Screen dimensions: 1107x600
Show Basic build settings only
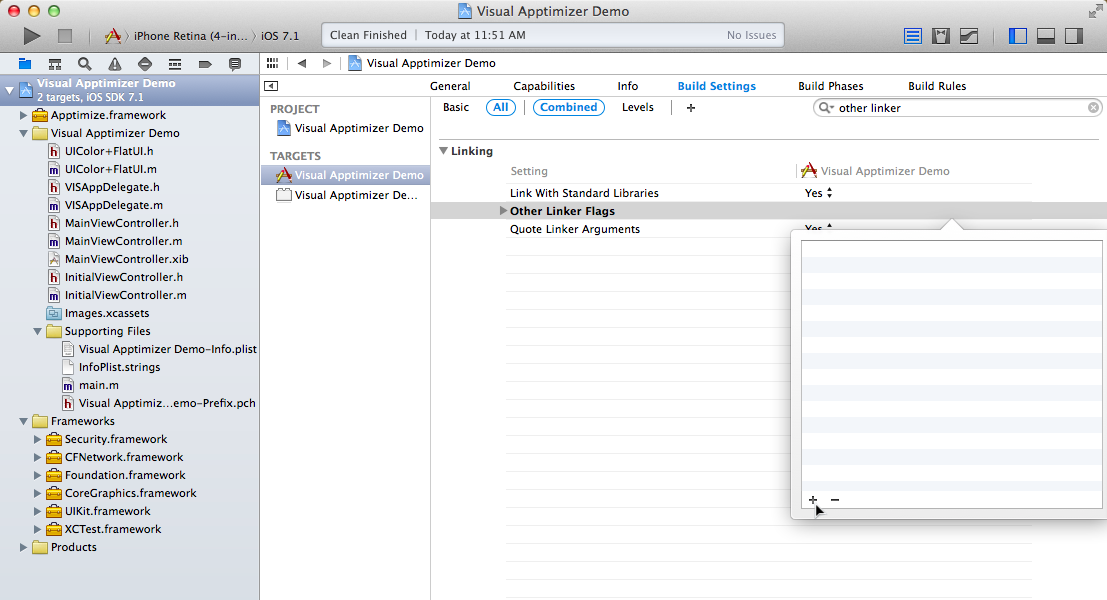coord(456,107)
